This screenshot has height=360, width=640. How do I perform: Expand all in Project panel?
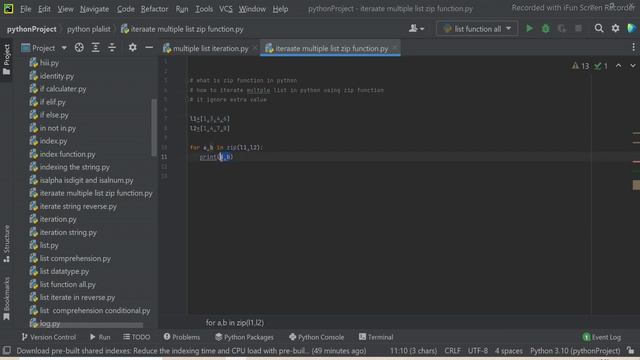pos(95,48)
